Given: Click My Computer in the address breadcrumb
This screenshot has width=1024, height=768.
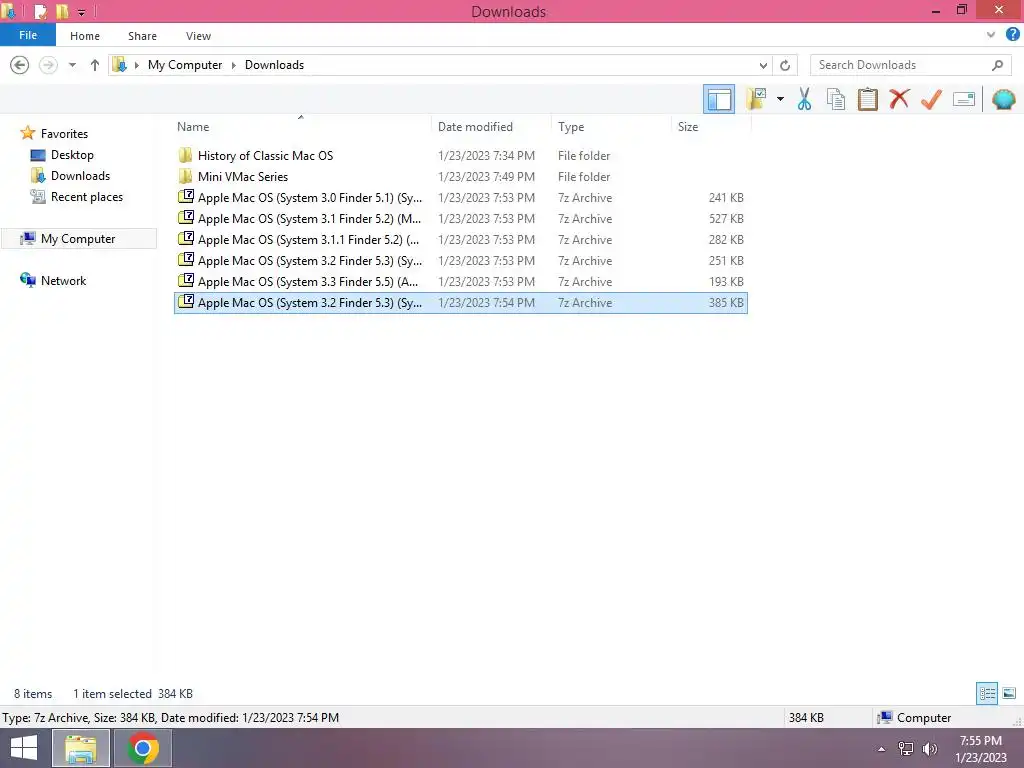Looking at the screenshot, I should [185, 65].
